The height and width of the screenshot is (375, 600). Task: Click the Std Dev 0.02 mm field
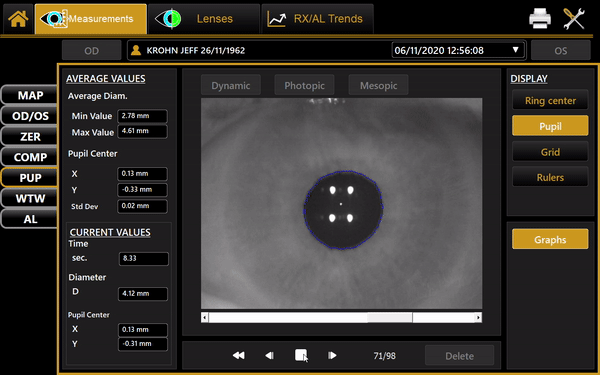click(142, 206)
